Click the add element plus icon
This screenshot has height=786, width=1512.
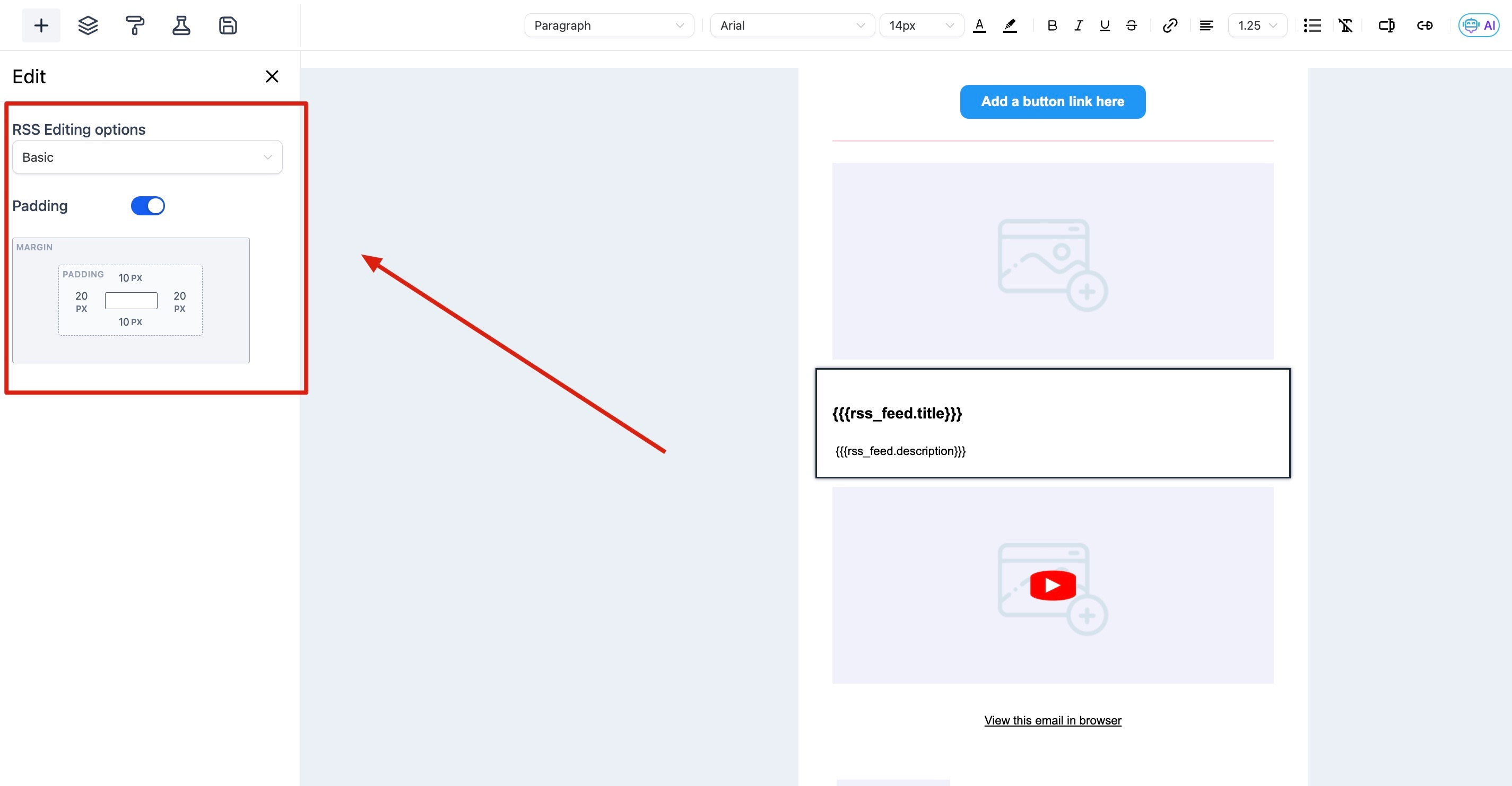pos(41,25)
